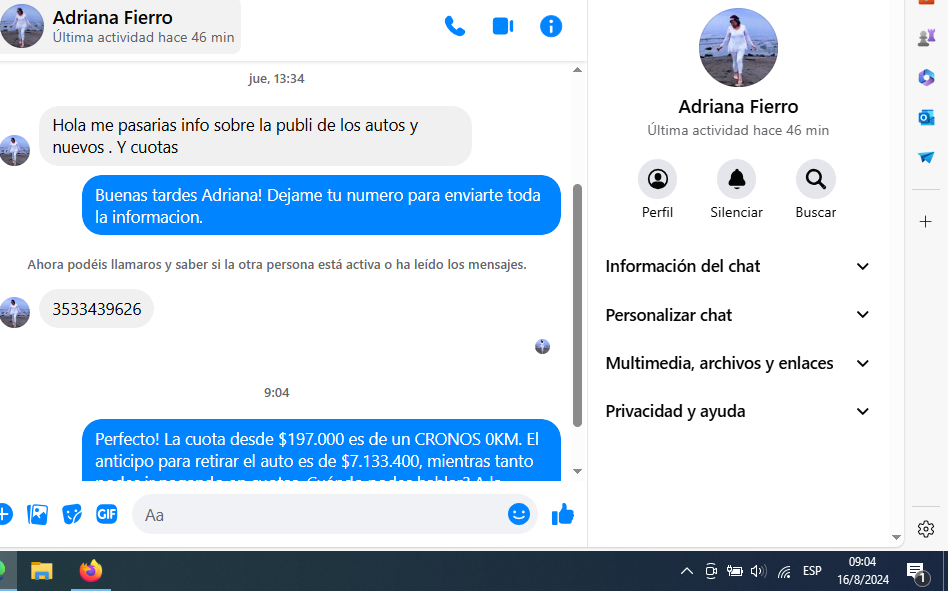Click the chat scrollbar down arrow
The width and height of the screenshot is (948, 591).
click(577, 471)
